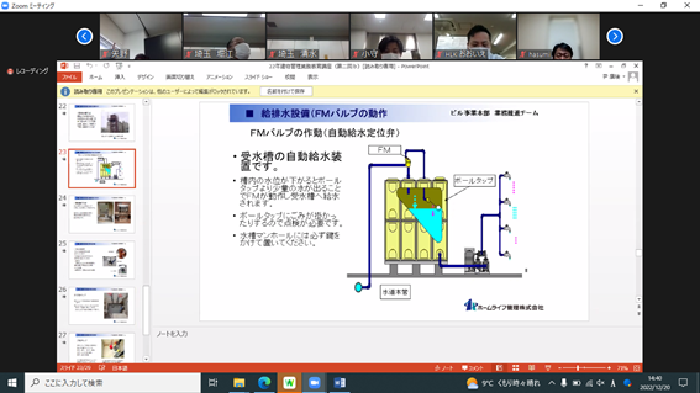
Task: Open the PowerPoint ファイル tab
Action: point(70,77)
